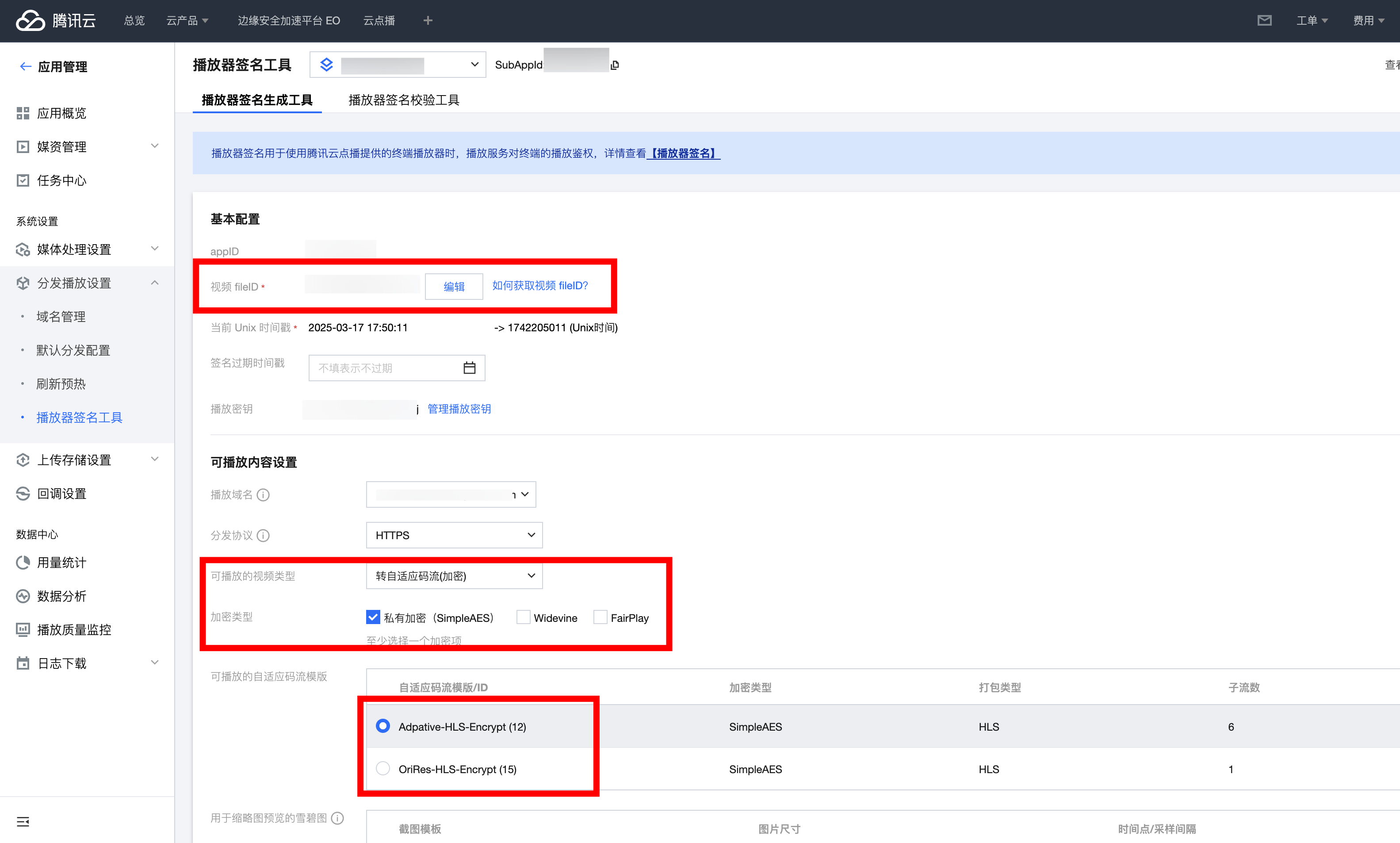Screen dimensions: 1400x843
Task: Uncheck 私有加密 (SimpleAES) checkbox
Action: tap(373, 617)
